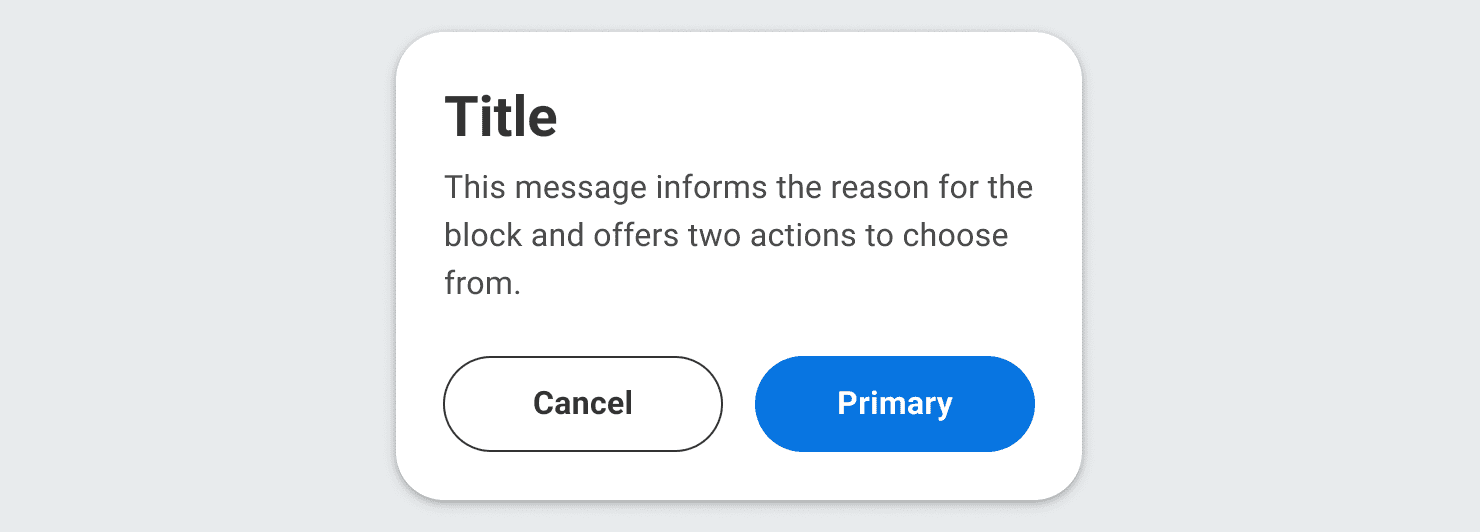Dismiss the dialog with the outlined Cancel button

582,404
